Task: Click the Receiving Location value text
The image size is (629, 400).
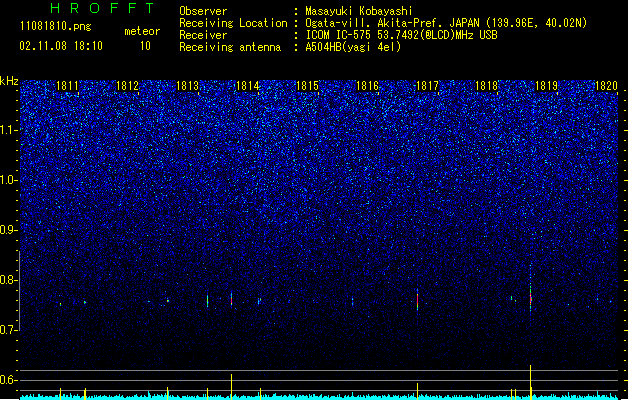Action: click(x=446, y=23)
